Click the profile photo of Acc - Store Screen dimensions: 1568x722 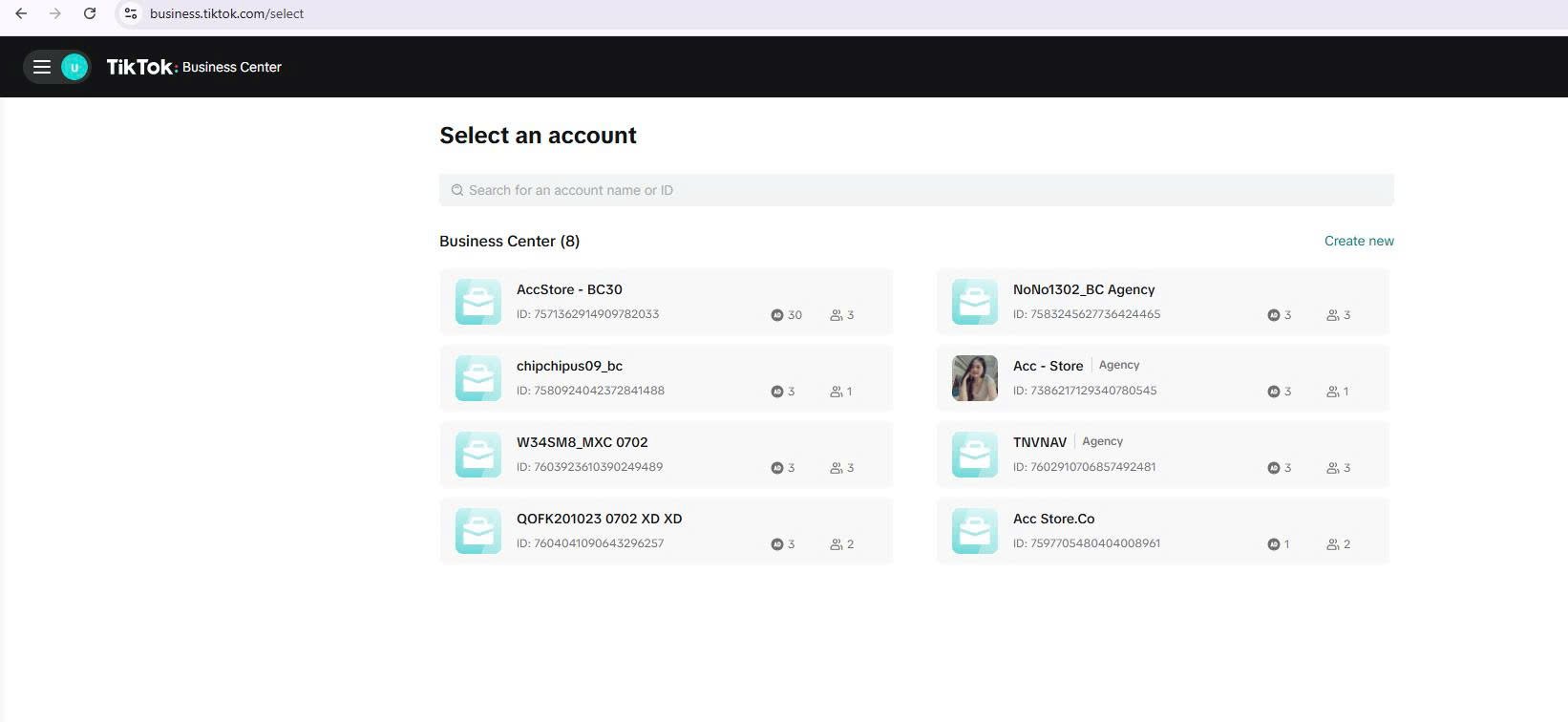pyautogui.click(x=975, y=378)
